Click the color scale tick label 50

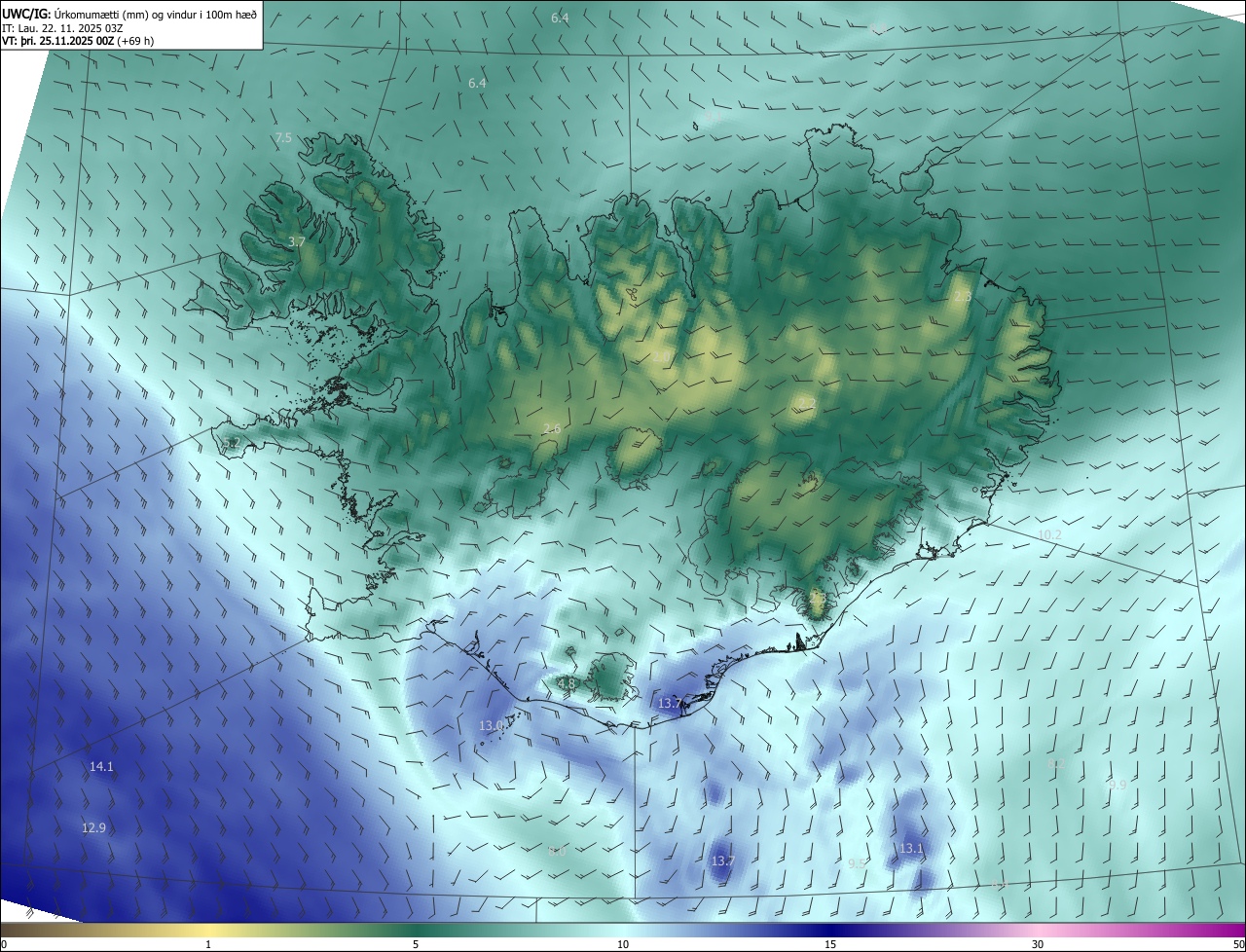(1238, 944)
